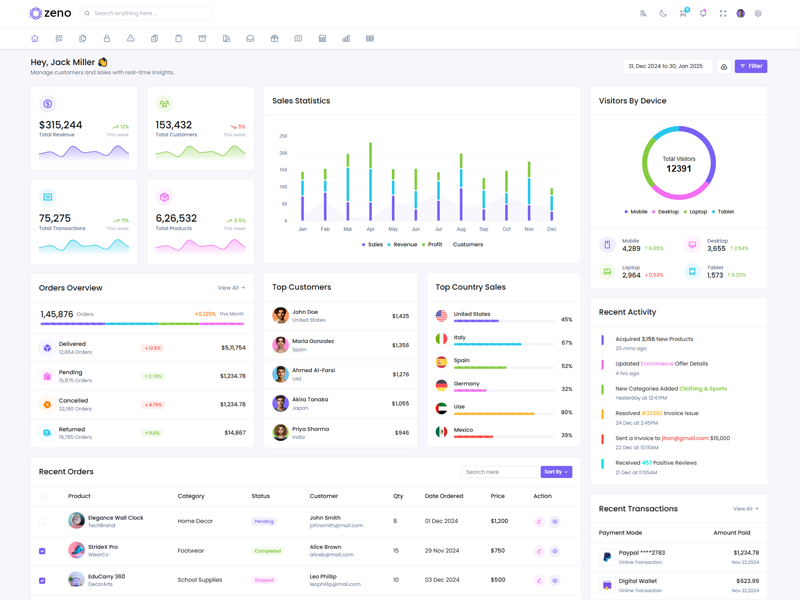Toggle the select-all checkbox in table header
Screen dimensions: 800x600
click(44, 496)
